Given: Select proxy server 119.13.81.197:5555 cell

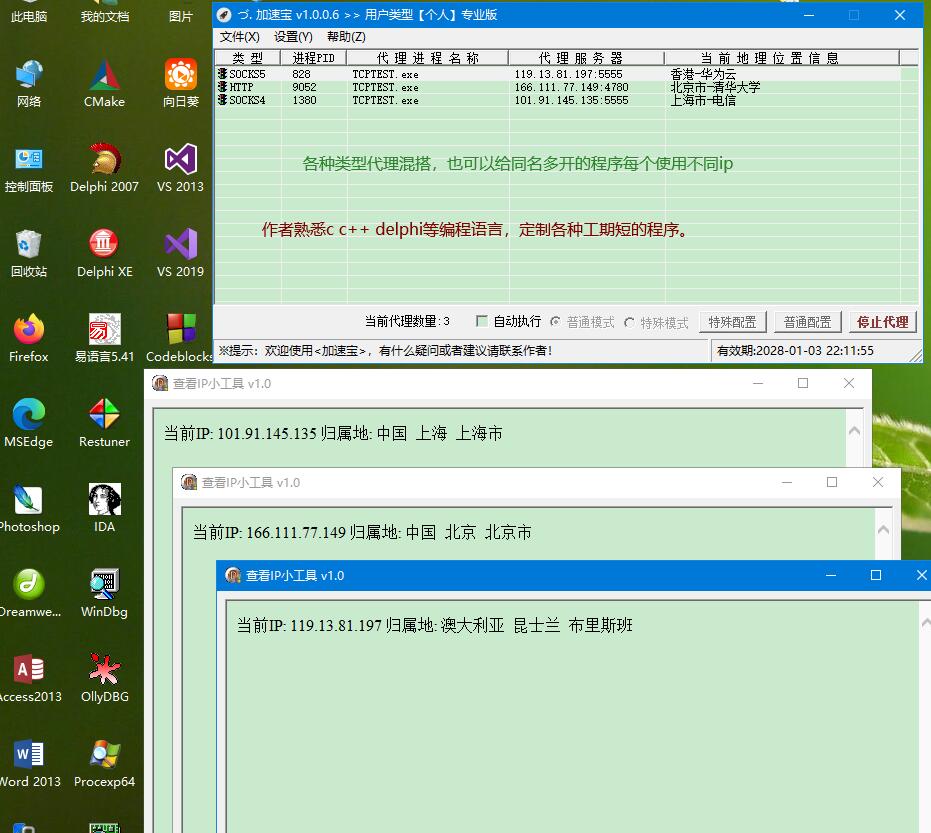Looking at the screenshot, I should (x=568, y=74).
